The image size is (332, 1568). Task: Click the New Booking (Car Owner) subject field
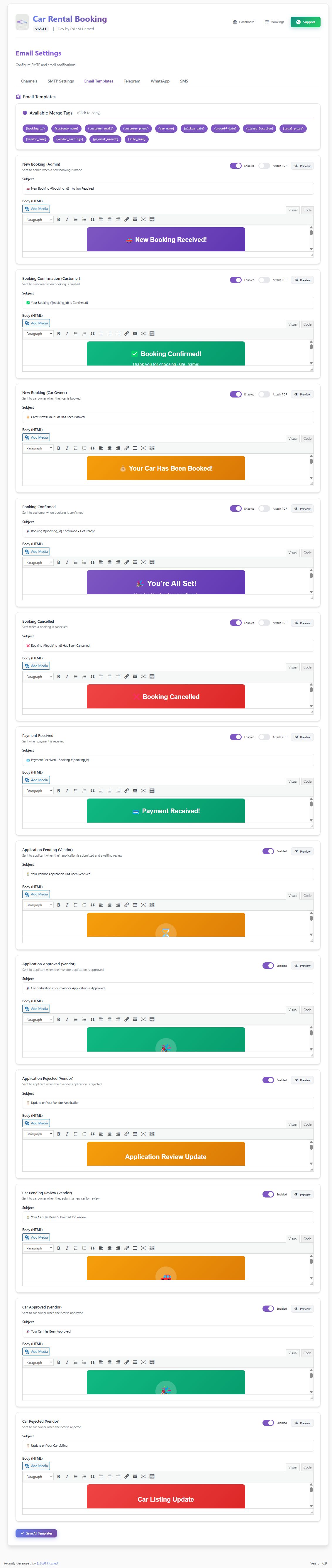(x=168, y=417)
